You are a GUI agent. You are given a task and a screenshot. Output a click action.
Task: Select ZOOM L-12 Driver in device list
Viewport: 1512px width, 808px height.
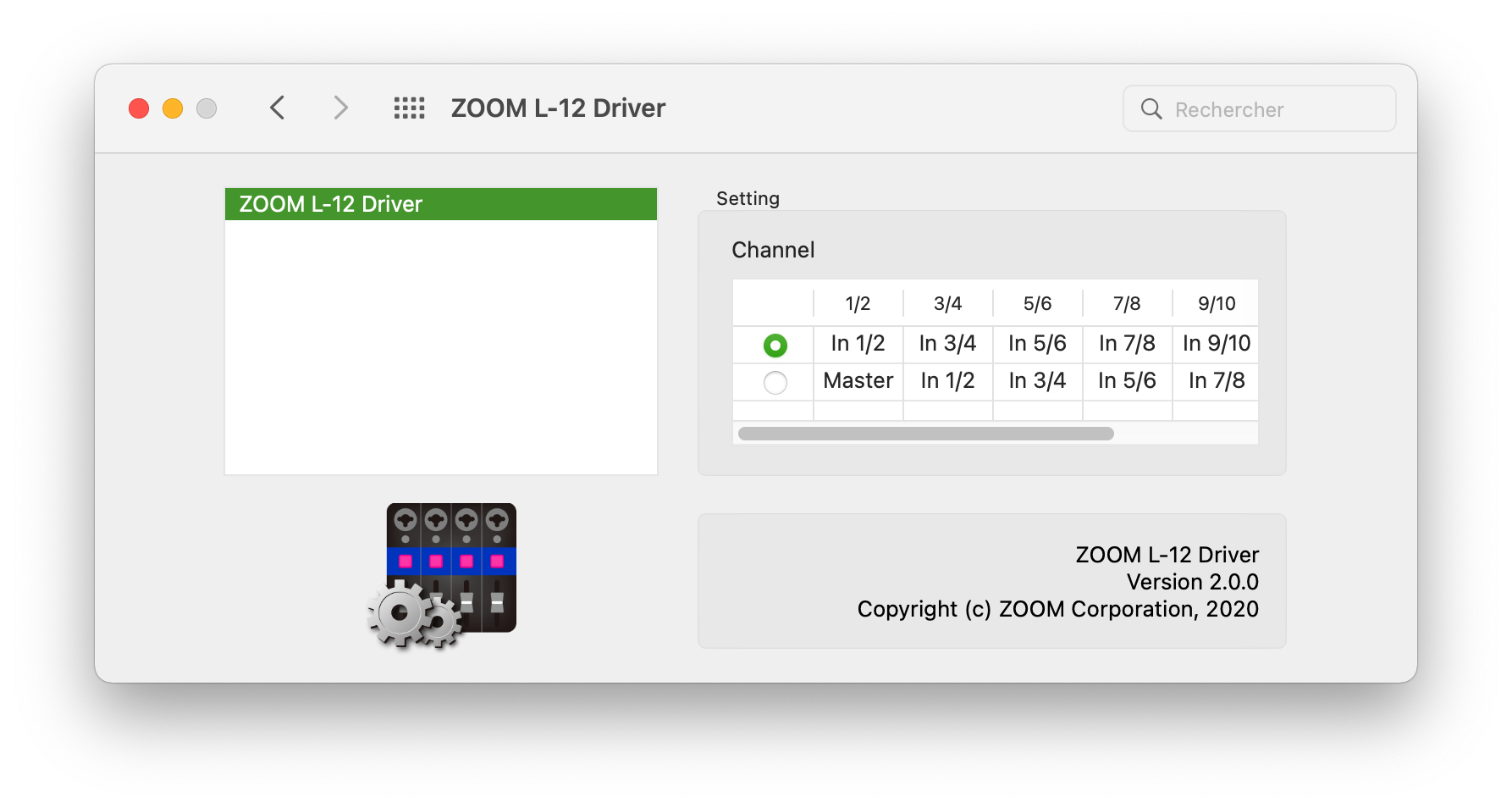pos(441,204)
